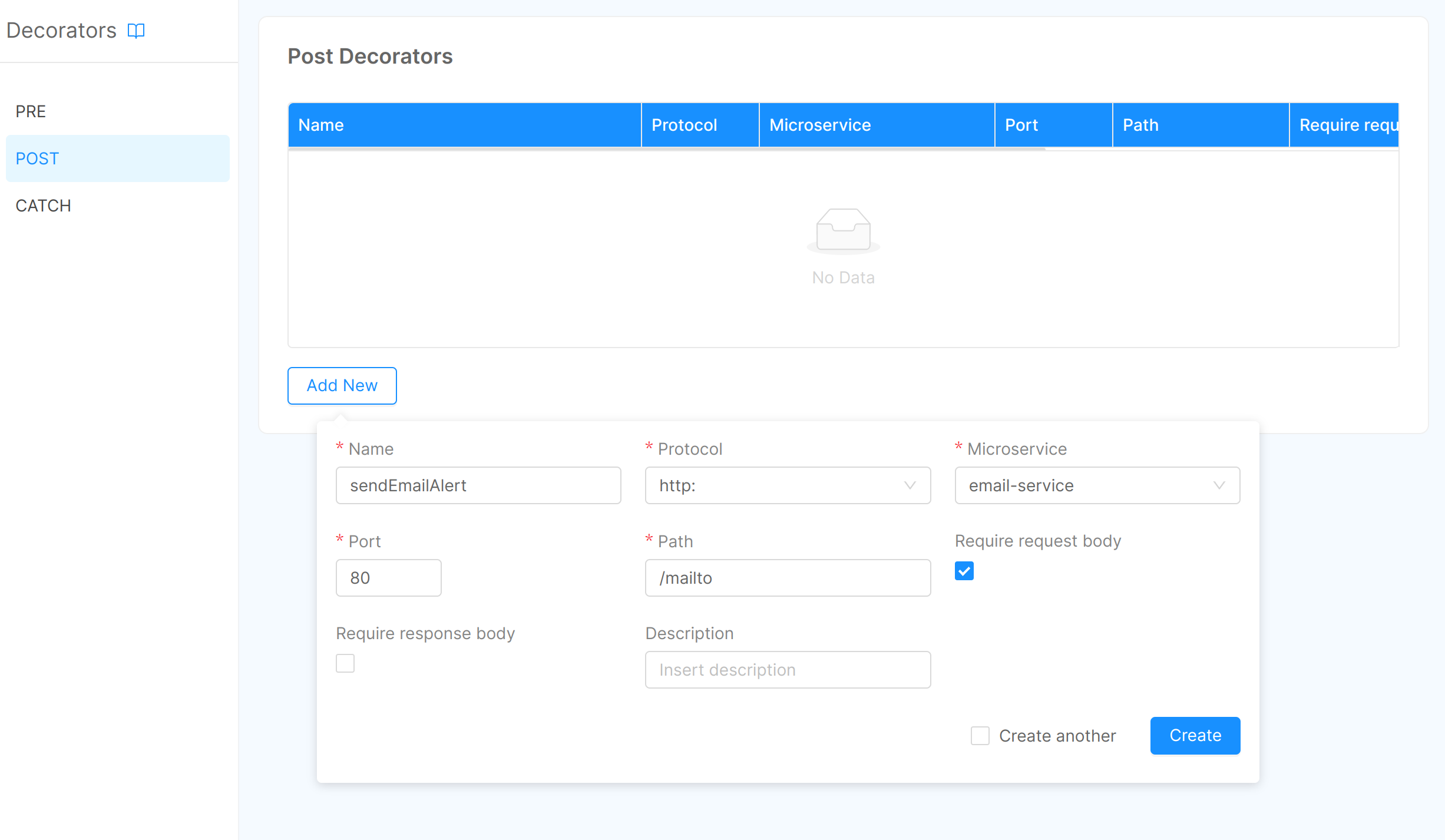Click the Add New button

pos(342,385)
